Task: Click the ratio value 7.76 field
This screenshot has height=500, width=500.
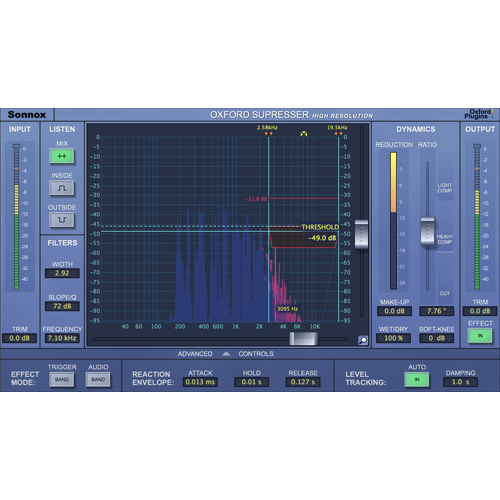Action: 436,311
